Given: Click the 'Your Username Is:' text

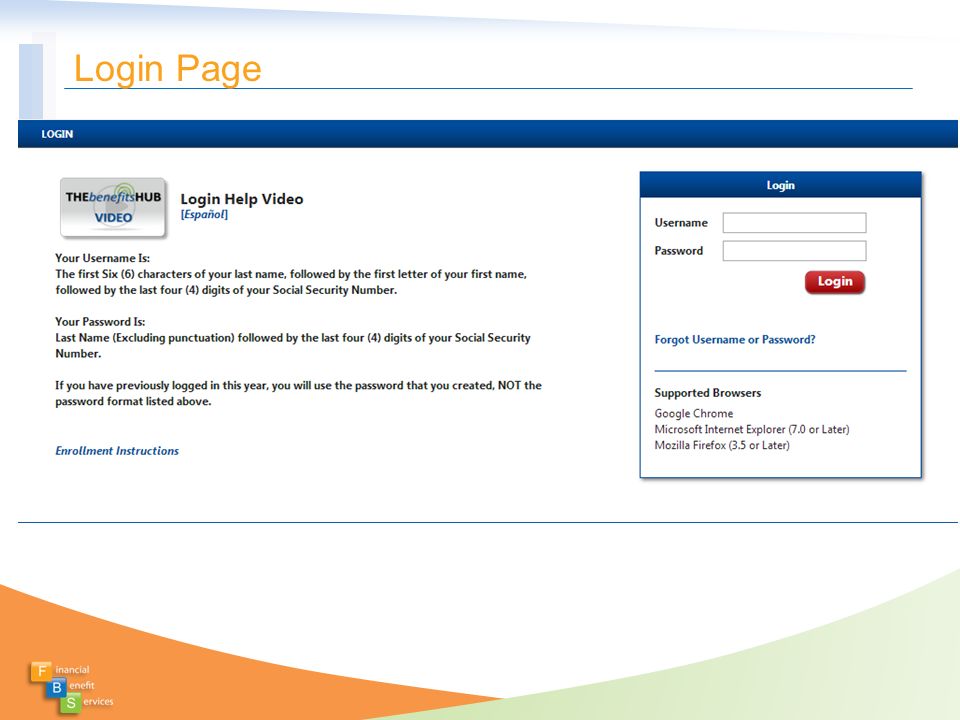Looking at the screenshot, I should (x=102, y=258).
